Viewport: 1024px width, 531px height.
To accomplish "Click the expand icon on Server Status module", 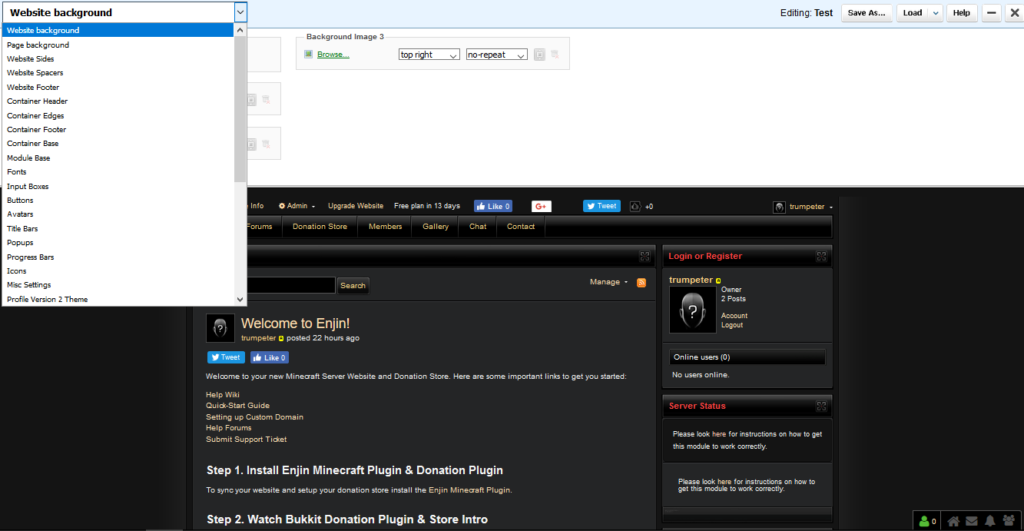I will [822, 406].
